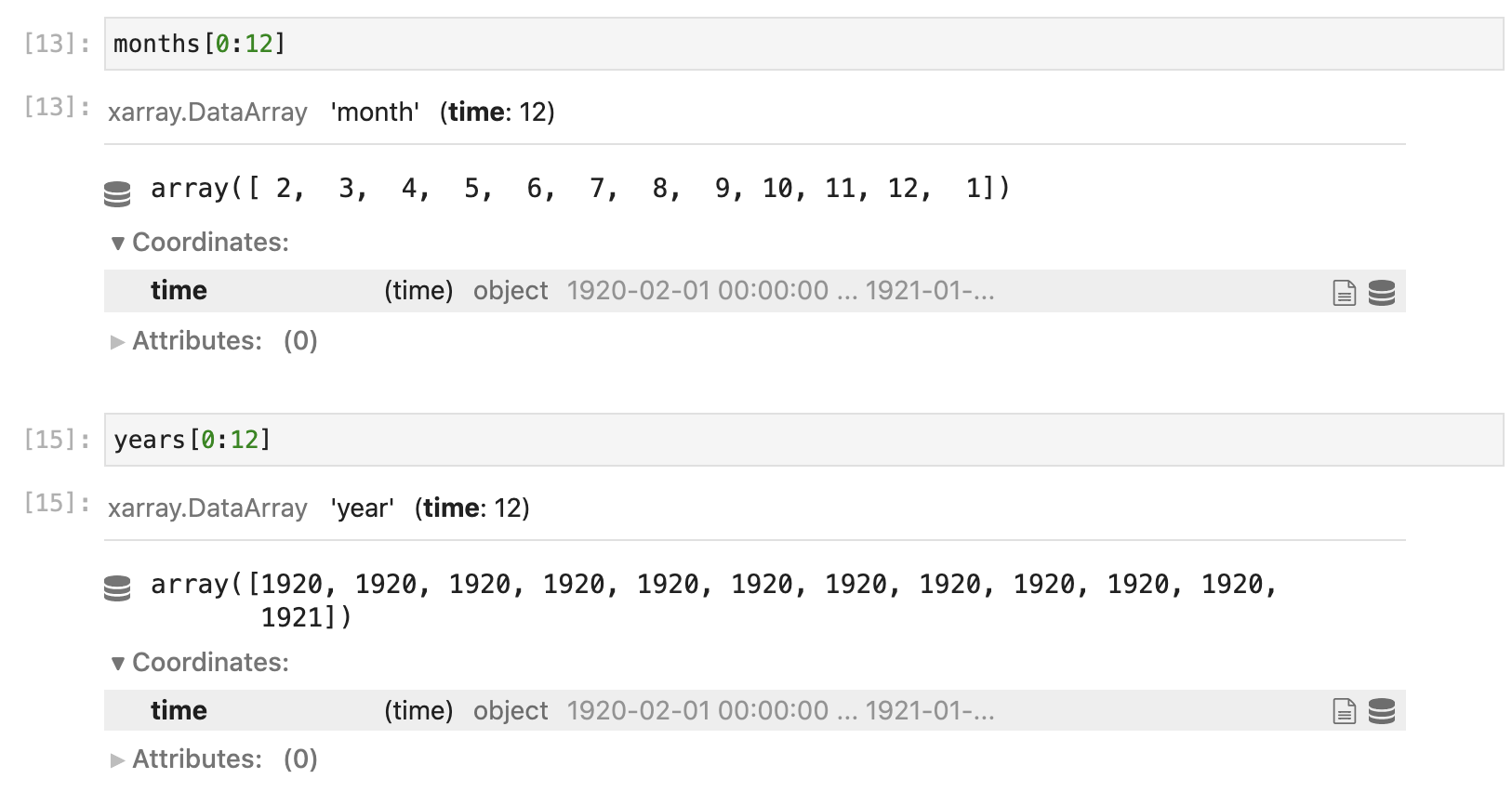The height and width of the screenshot is (805, 1512).
Task: Toggle years array data repr icon
Action: point(117,588)
